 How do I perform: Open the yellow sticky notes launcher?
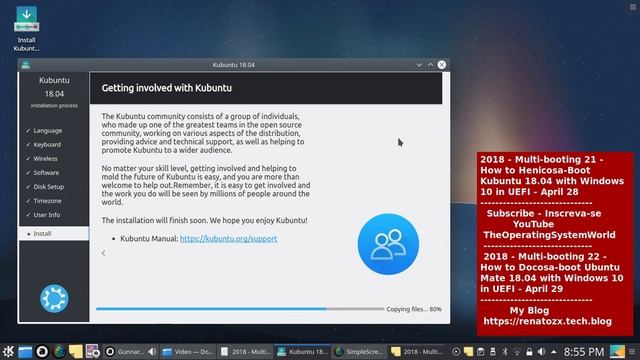[x=76, y=351]
